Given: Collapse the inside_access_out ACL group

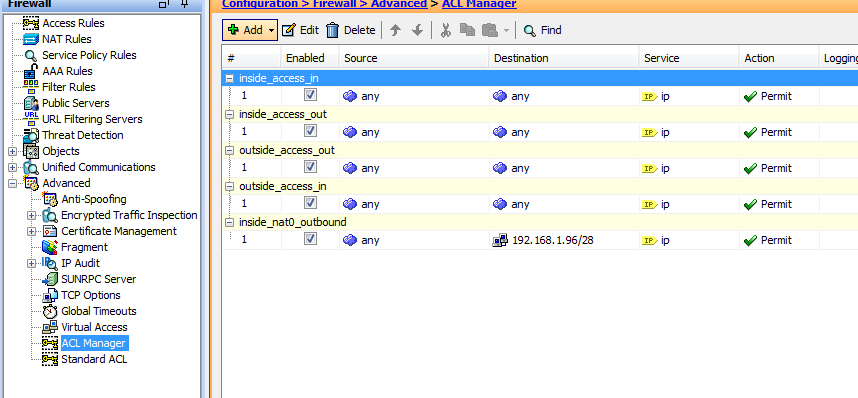Looking at the screenshot, I should pyautogui.click(x=230, y=114).
